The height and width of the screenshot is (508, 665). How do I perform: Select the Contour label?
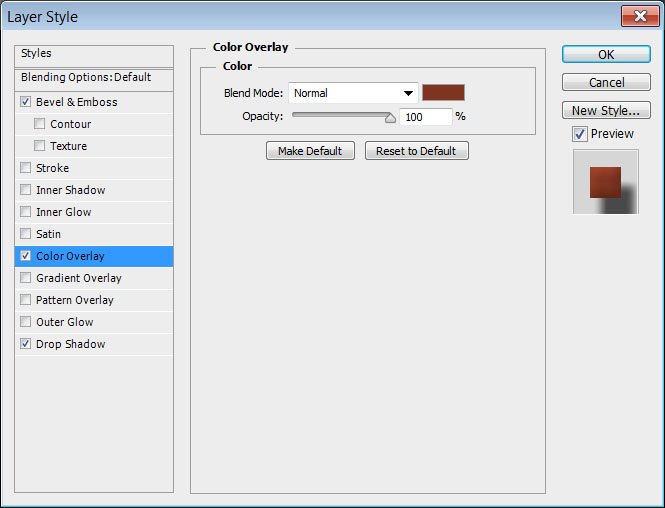tap(70, 124)
